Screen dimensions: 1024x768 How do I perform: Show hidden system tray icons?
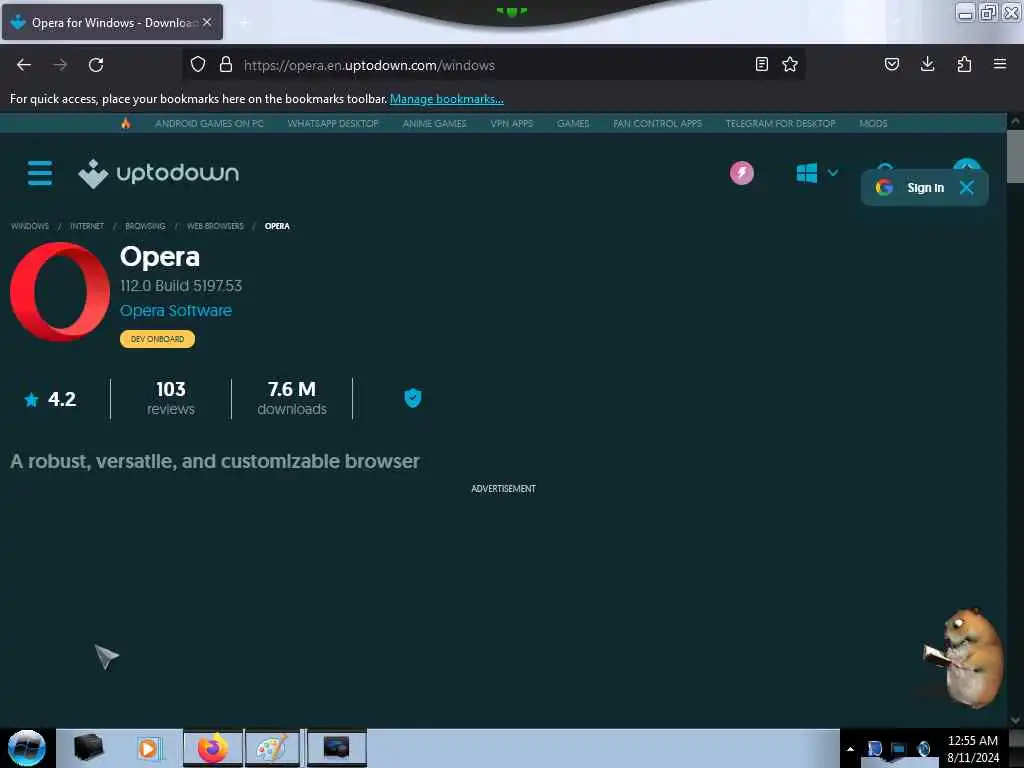[850, 749]
